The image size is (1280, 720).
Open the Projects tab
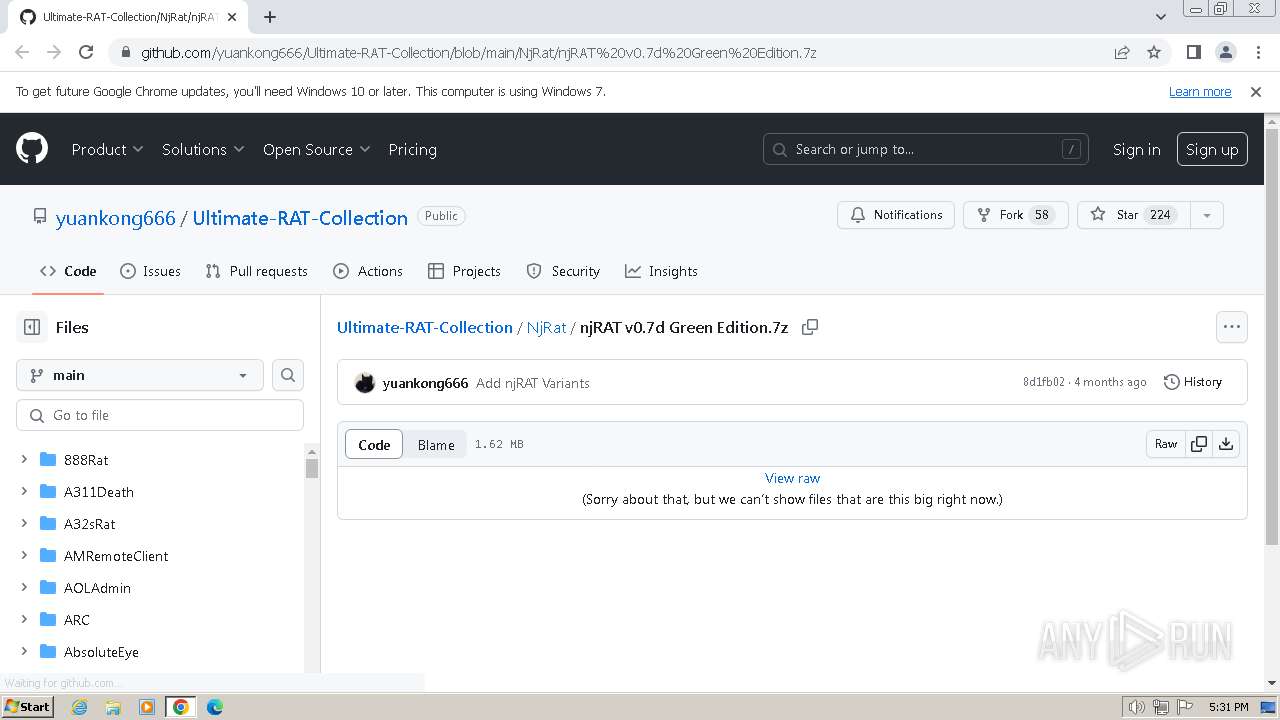(x=464, y=271)
